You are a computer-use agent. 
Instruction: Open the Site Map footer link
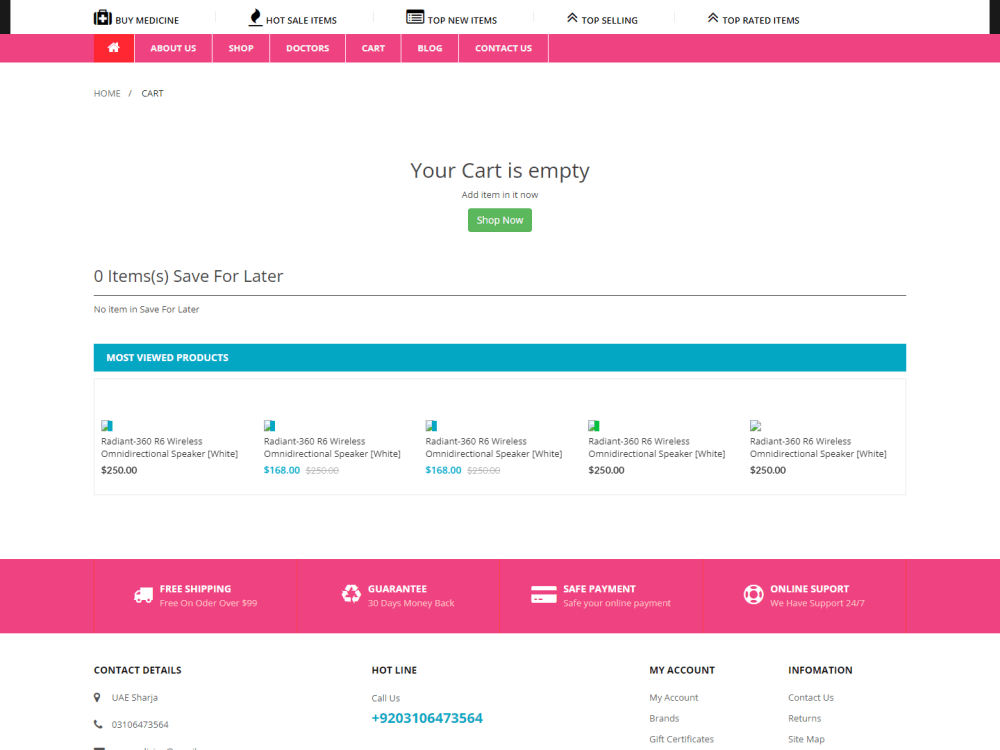click(807, 739)
